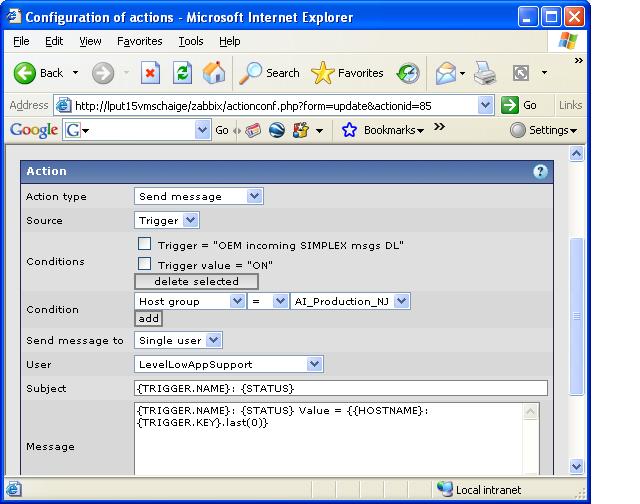
Task: Click the add condition button
Action: (x=148, y=318)
